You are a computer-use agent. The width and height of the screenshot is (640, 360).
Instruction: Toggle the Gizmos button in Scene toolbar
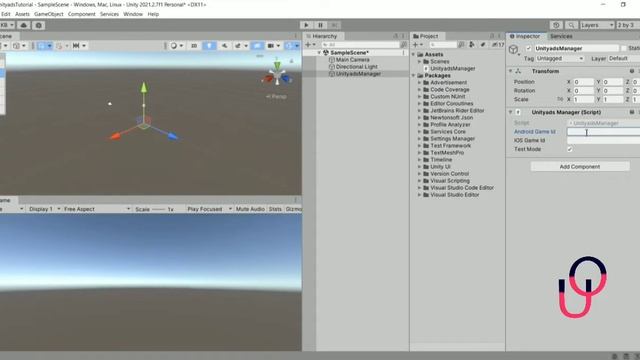point(291,46)
